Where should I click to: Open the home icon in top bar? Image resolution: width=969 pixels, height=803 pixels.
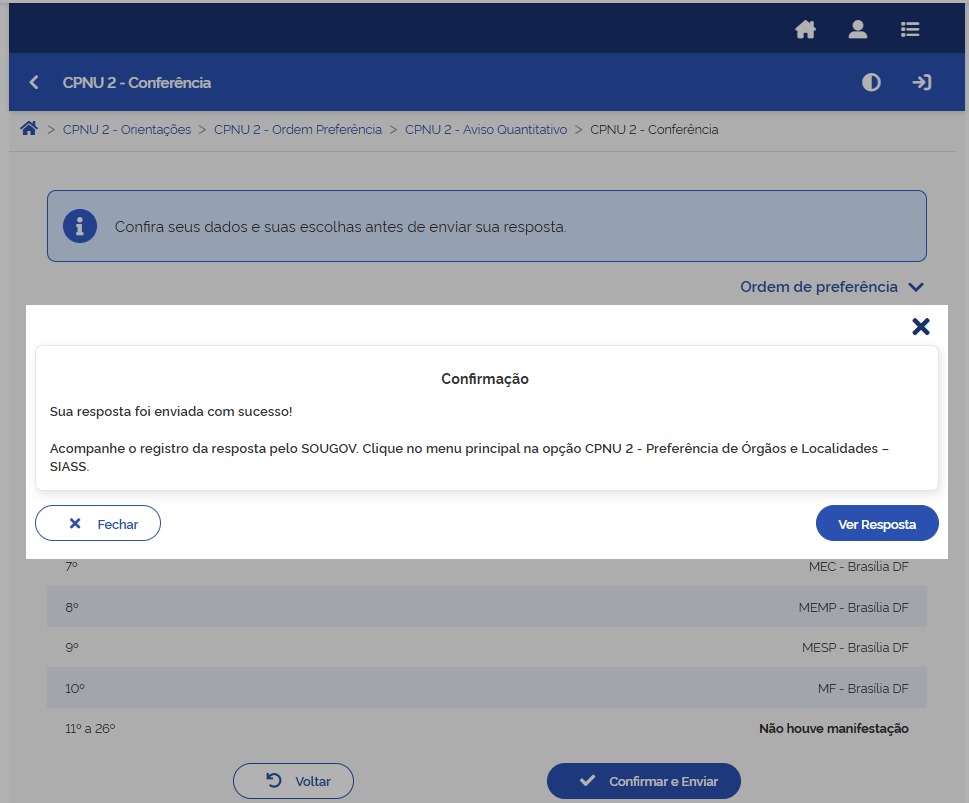805,29
